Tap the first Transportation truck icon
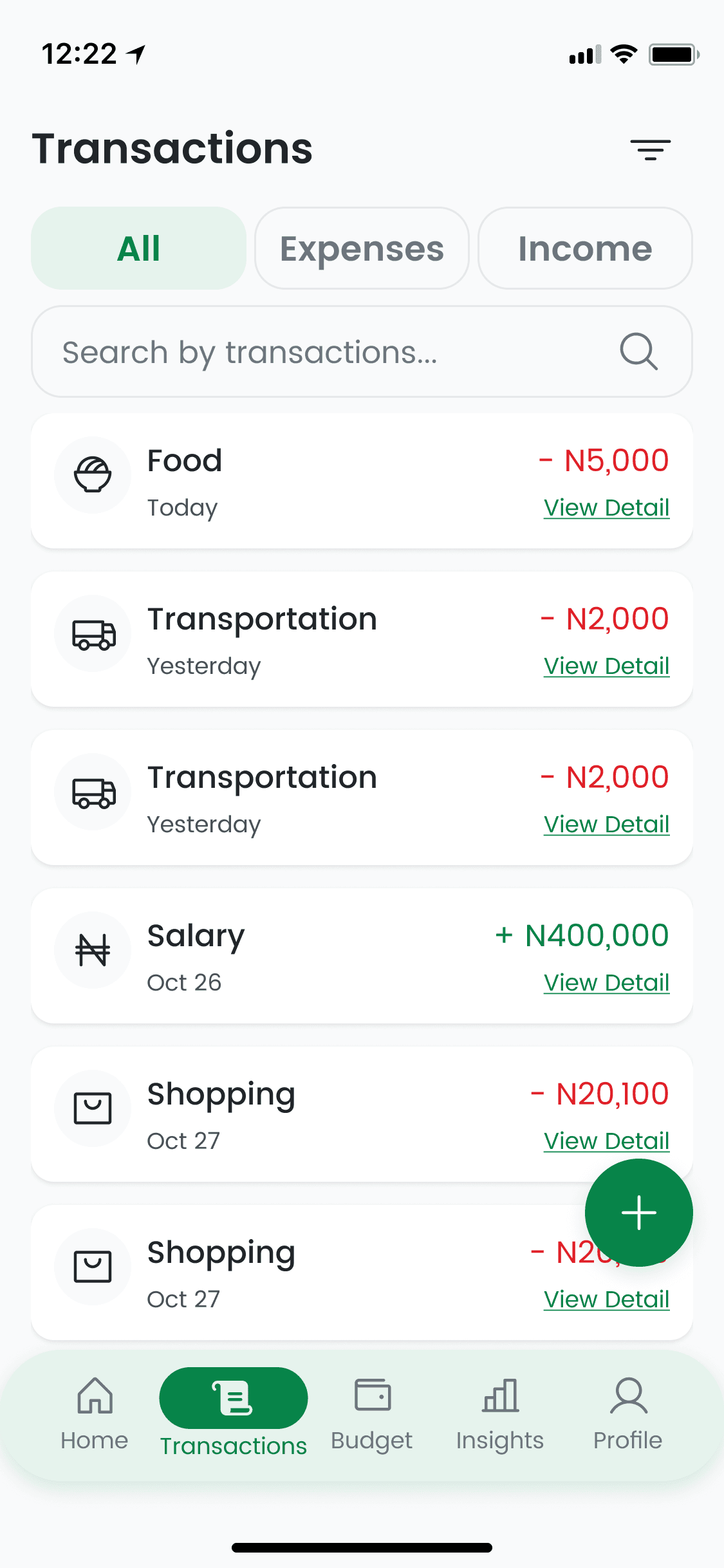724x1568 pixels. pyautogui.click(x=93, y=633)
